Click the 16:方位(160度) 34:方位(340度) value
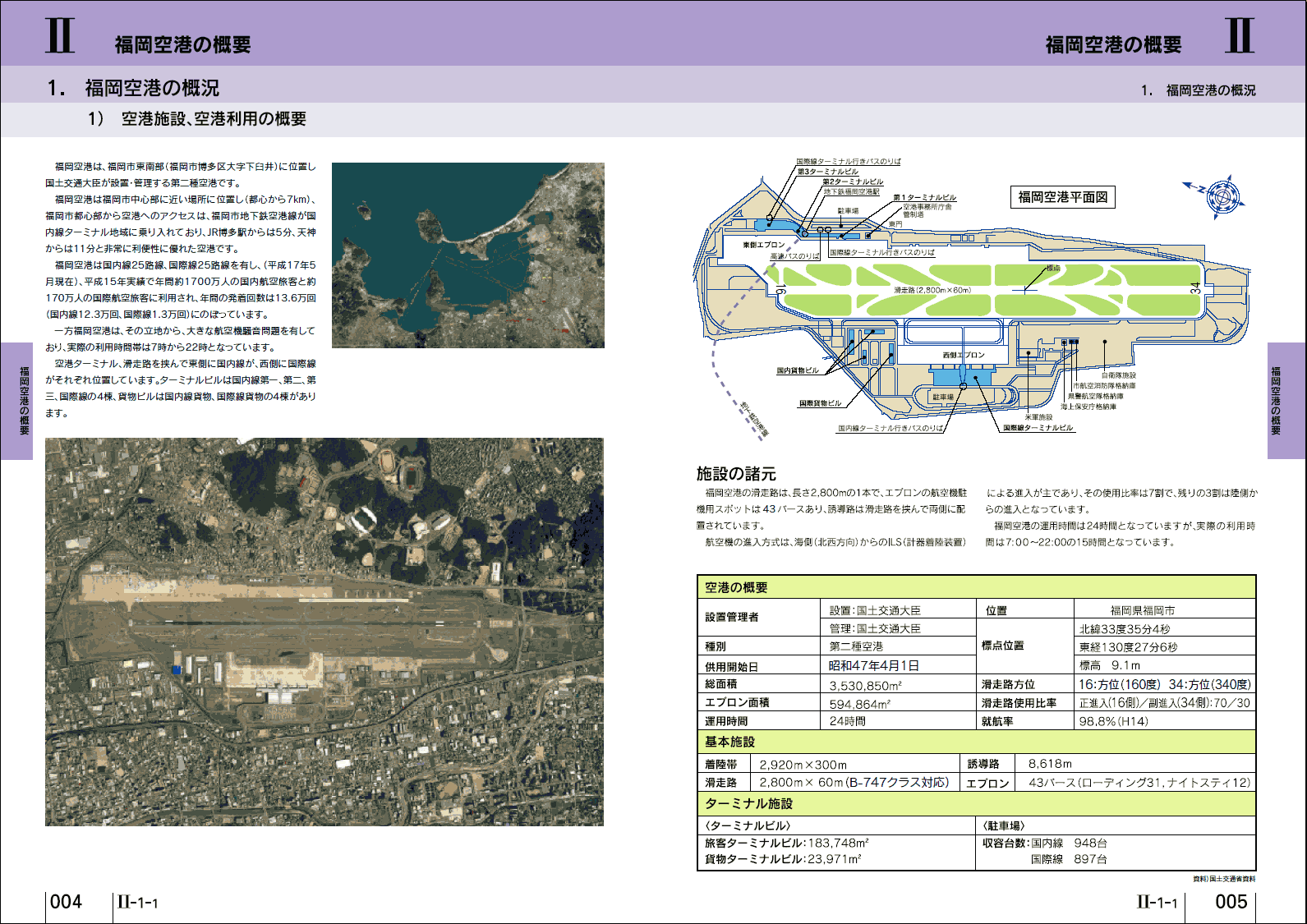Viewport: 1307px width, 924px height. (1165, 684)
